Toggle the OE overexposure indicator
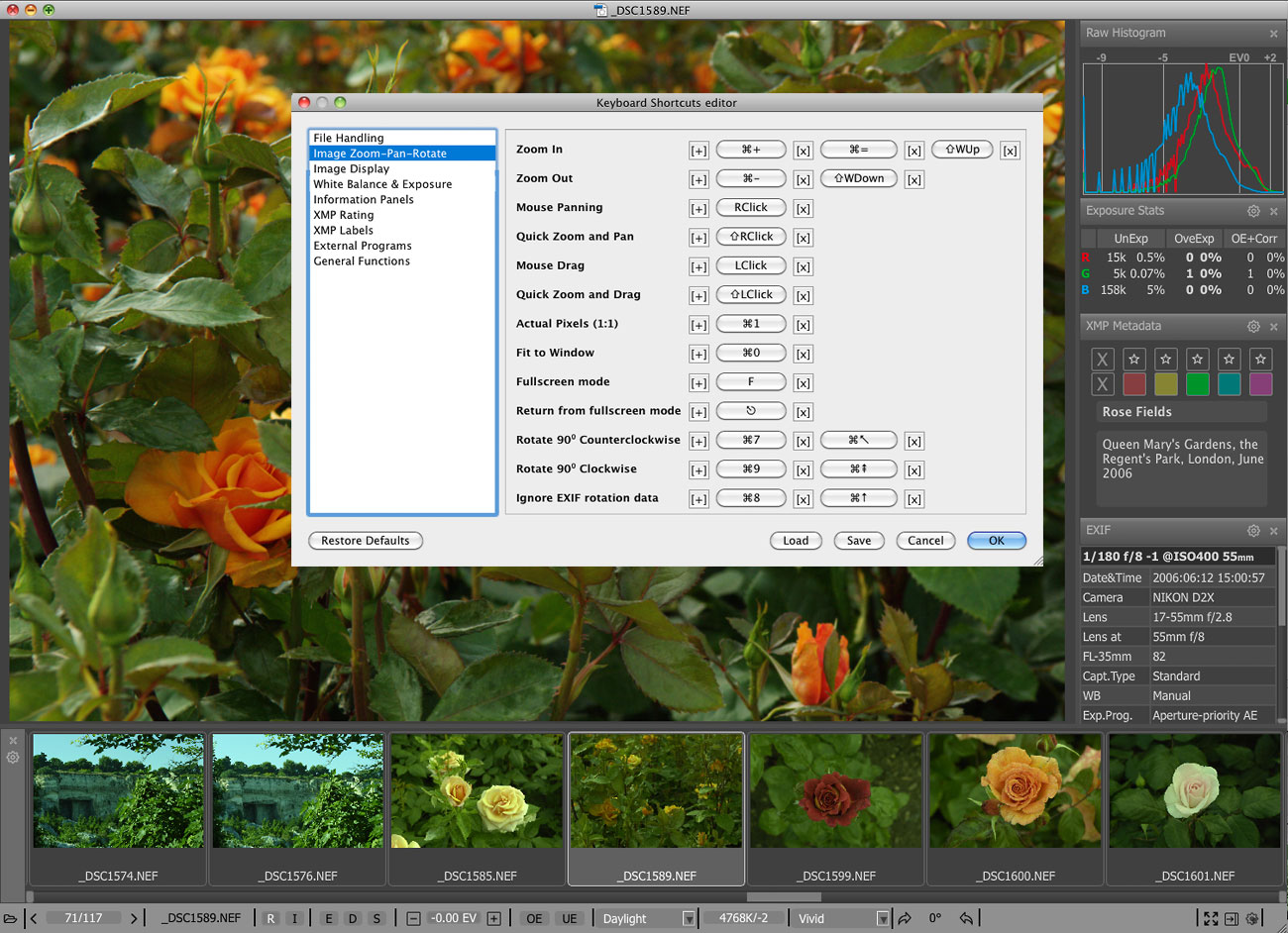Image resolution: width=1288 pixels, height=933 pixels. pyautogui.click(x=534, y=918)
